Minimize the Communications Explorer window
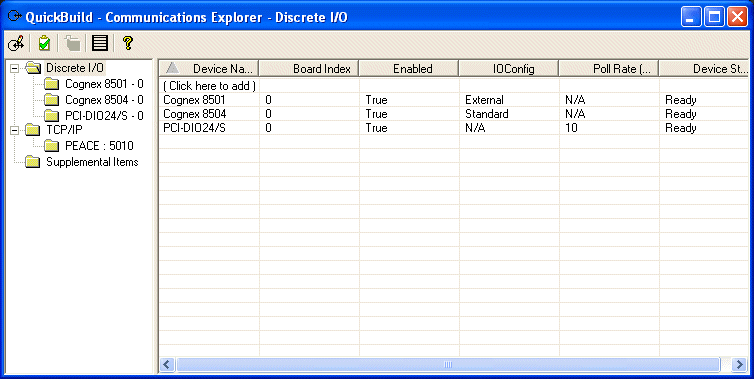This screenshot has height=379, width=754. [x=691, y=17]
